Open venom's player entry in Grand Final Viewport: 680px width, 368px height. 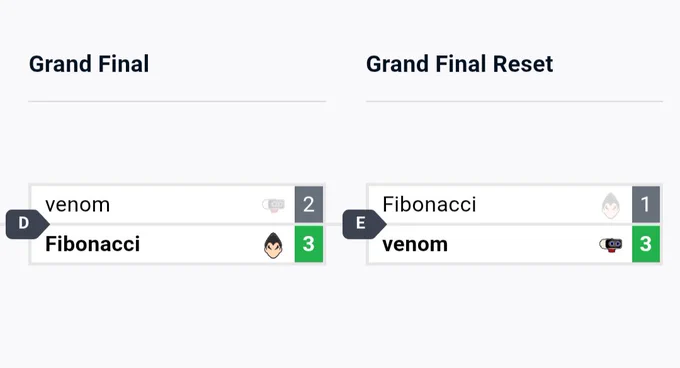coord(78,205)
